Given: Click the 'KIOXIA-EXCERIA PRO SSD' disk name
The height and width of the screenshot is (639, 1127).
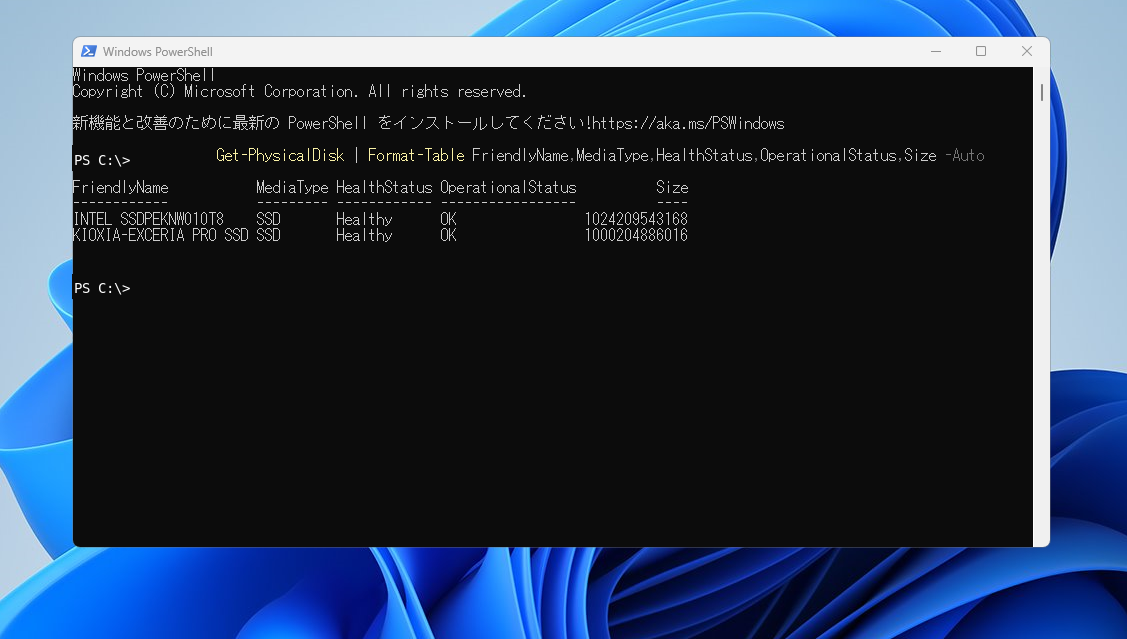Looking at the screenshot, I should [160, 235].
